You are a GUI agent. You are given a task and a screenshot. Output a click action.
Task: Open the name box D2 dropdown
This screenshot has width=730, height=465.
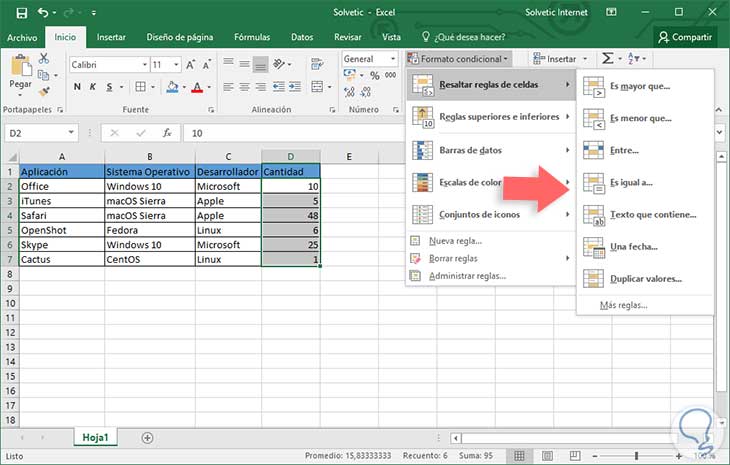[71, 133]
